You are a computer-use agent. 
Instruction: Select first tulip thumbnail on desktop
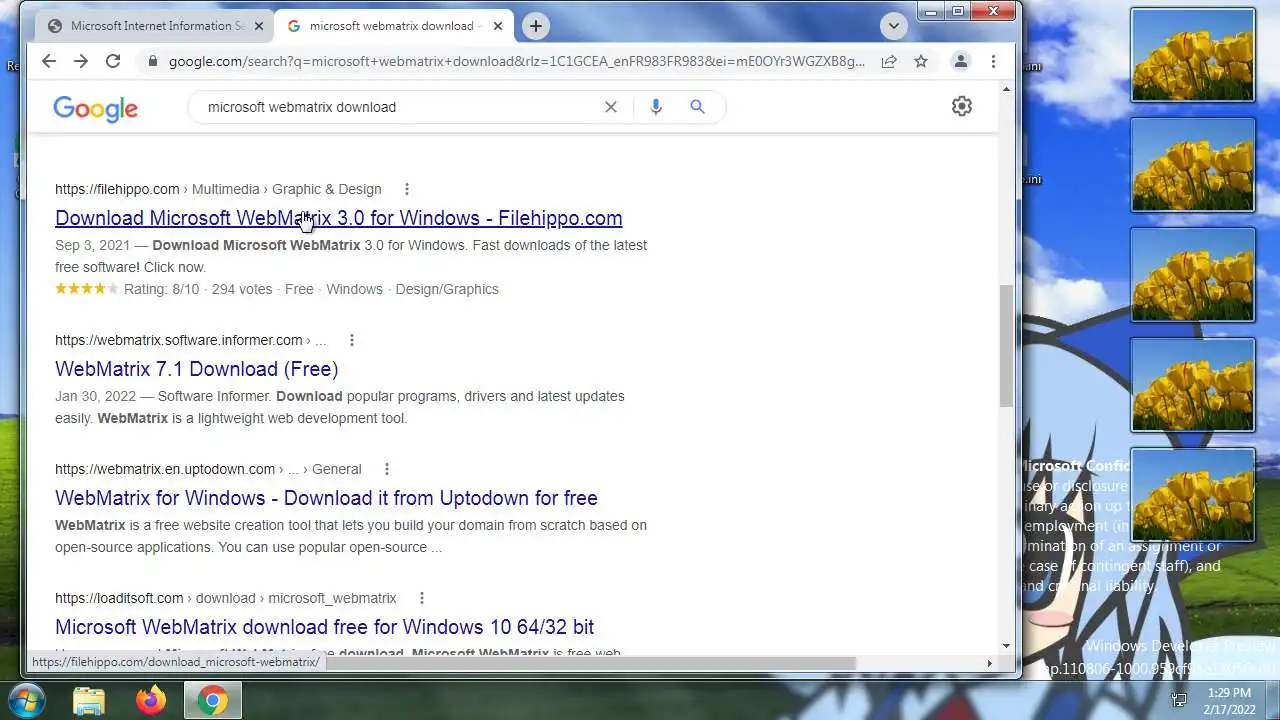point(1192,55)
